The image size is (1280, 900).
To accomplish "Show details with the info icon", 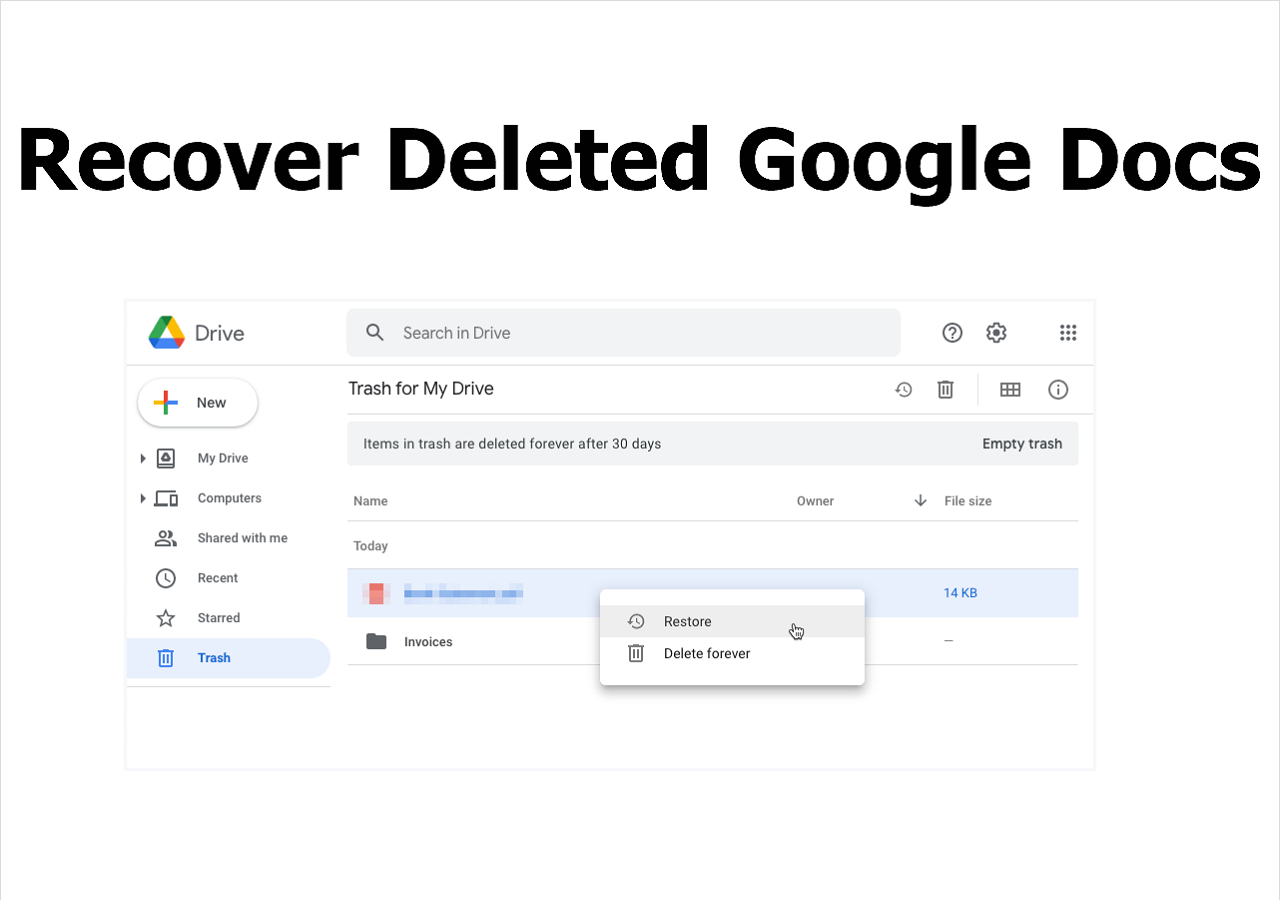I will (x=1058, y=390).
